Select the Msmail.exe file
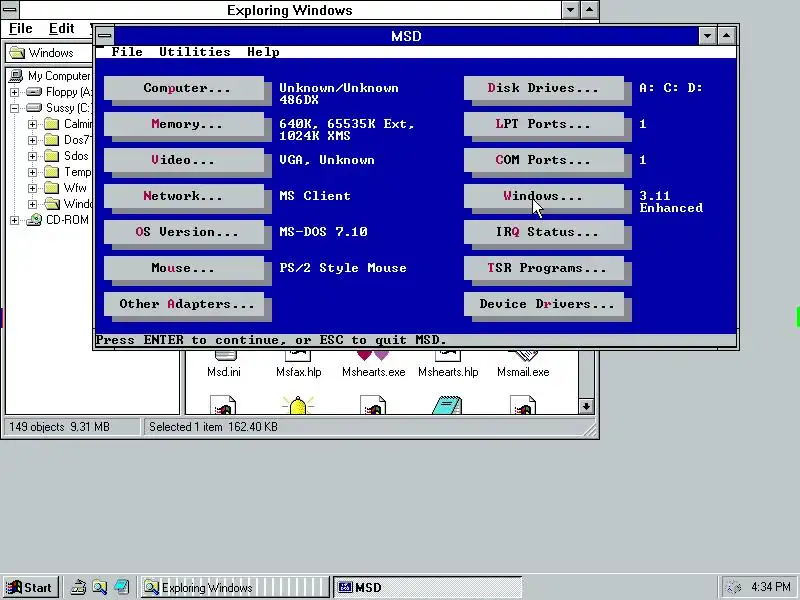Viewport: 800px width, 600px height. tap(523, 365)
